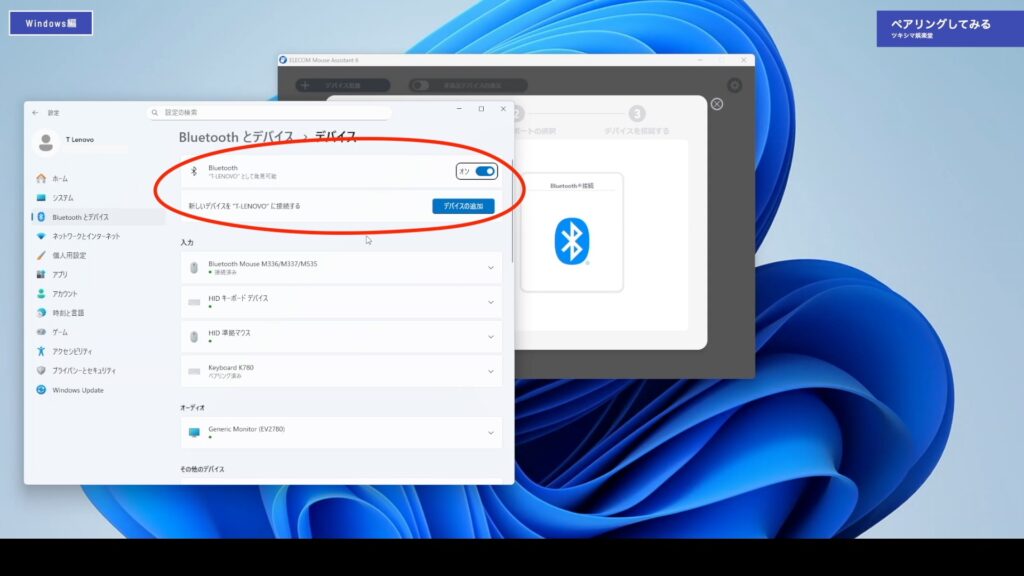Expand Bluetooth Mouse M336/M337/M535 entry
Image resolution: width=1024 pixels, height=576 pixels.
[490, 268]
